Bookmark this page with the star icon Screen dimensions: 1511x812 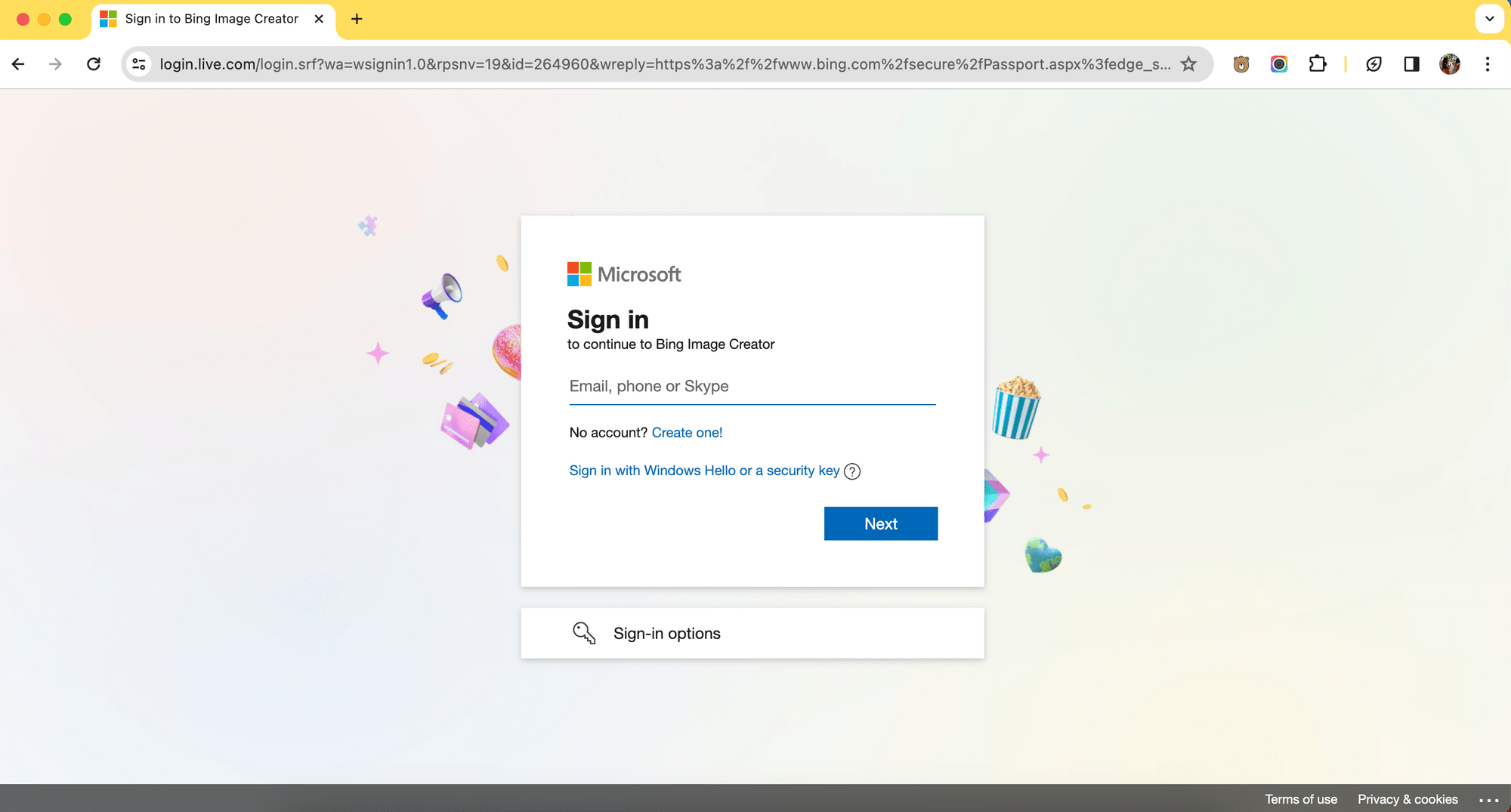1188,64
